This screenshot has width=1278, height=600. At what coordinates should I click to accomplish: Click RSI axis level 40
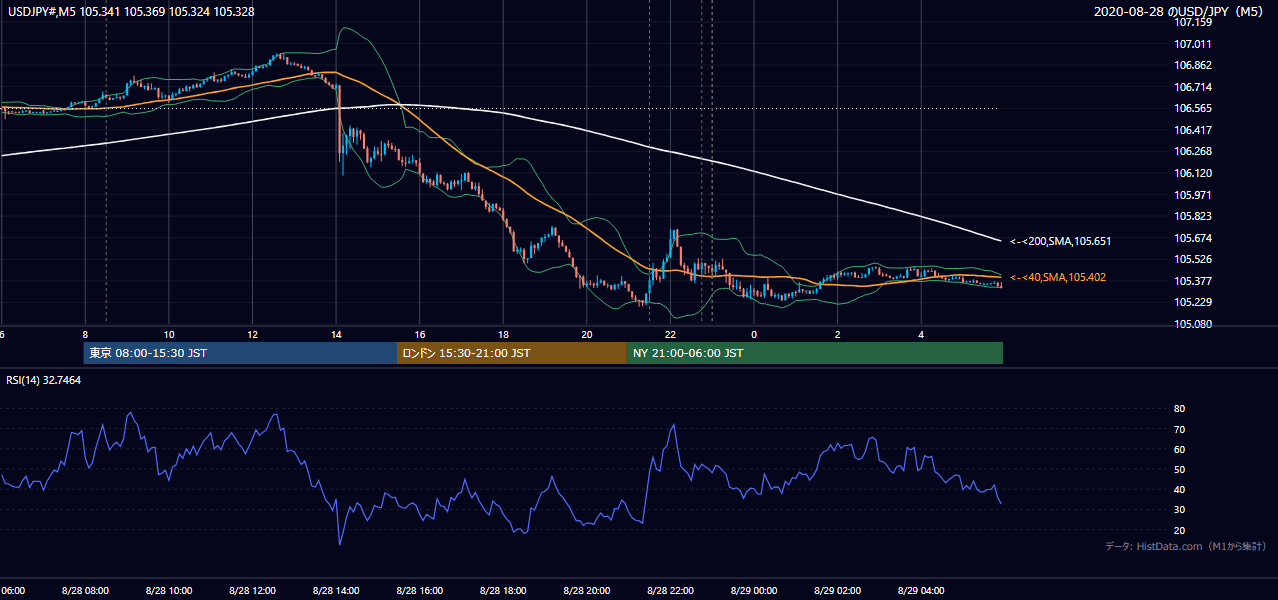tap(1179, 489)
